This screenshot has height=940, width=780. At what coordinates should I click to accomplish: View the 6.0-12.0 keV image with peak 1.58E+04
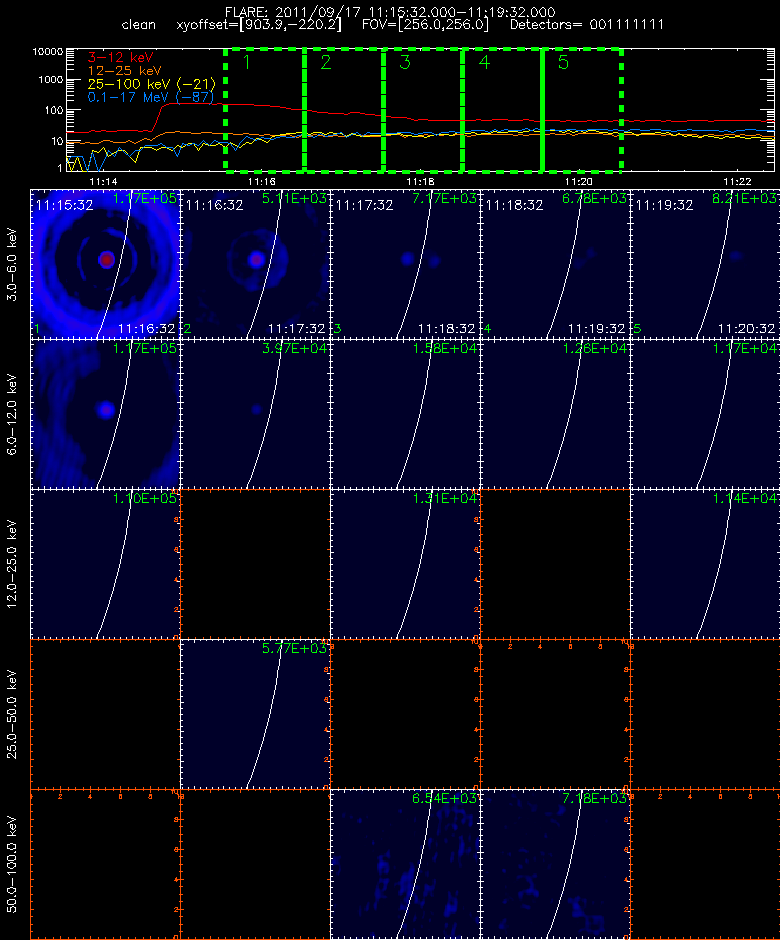(405, 414)
